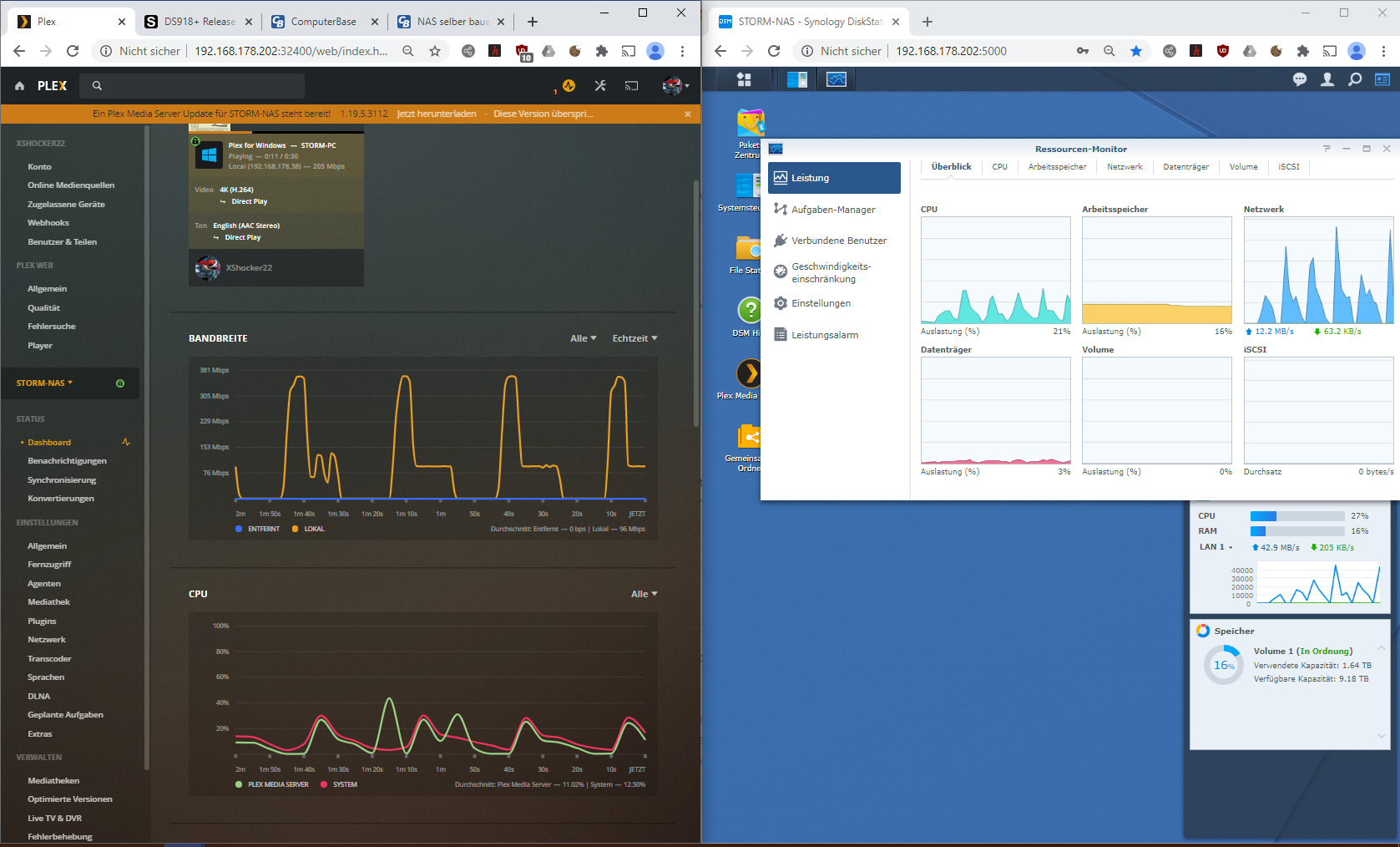
Task: Reload the Plex browser page
Action: click(x=73, y=51)
